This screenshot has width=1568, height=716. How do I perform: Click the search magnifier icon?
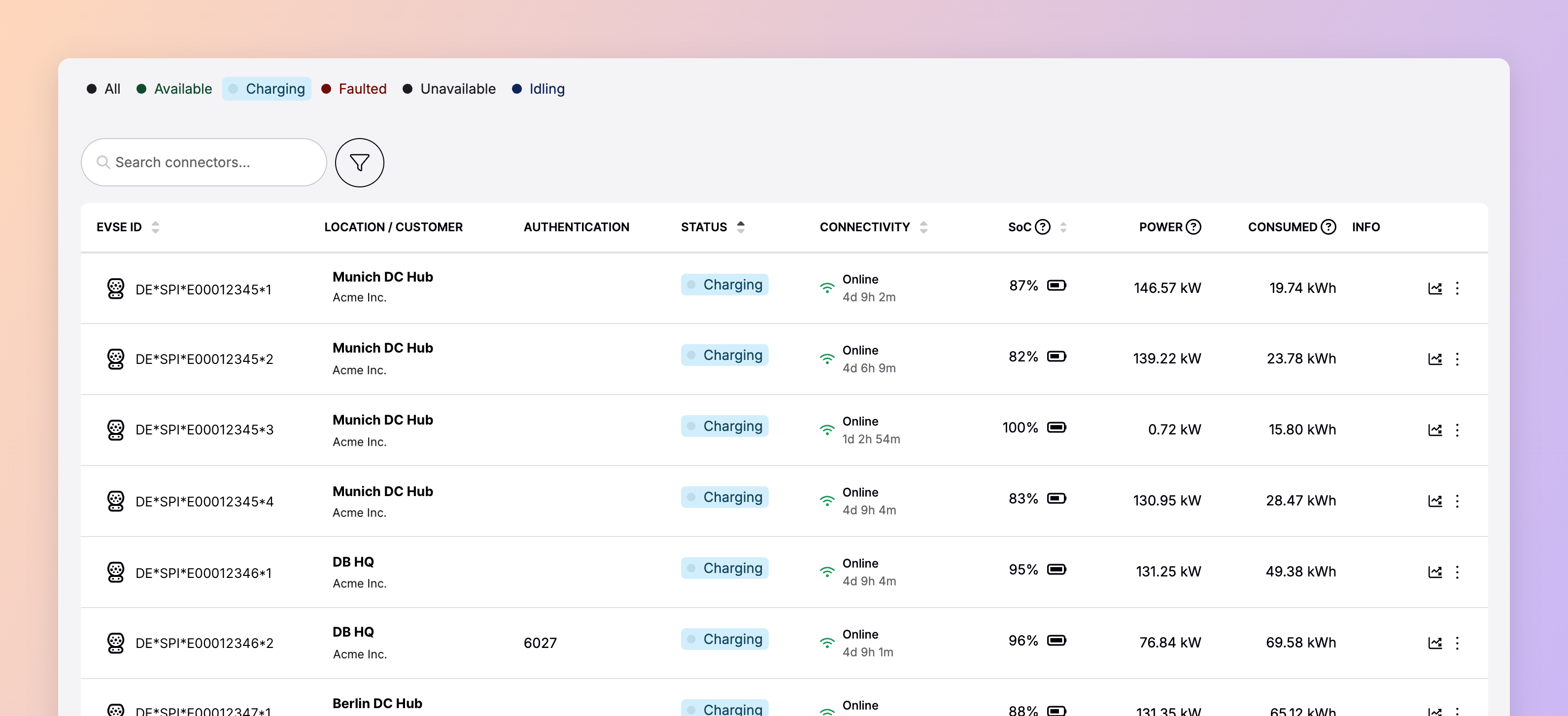point(103,162)
